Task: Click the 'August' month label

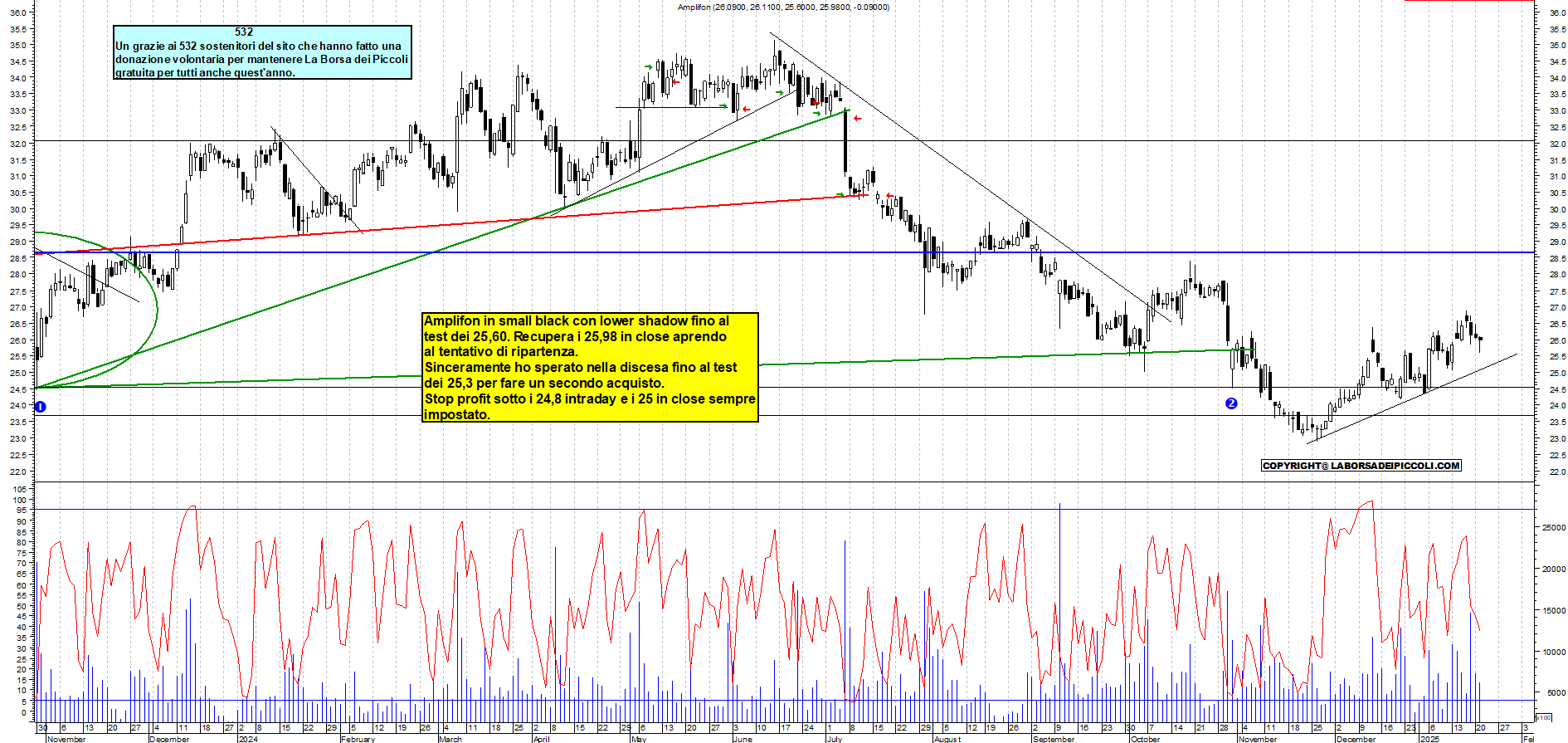Action: coord(947,739)
